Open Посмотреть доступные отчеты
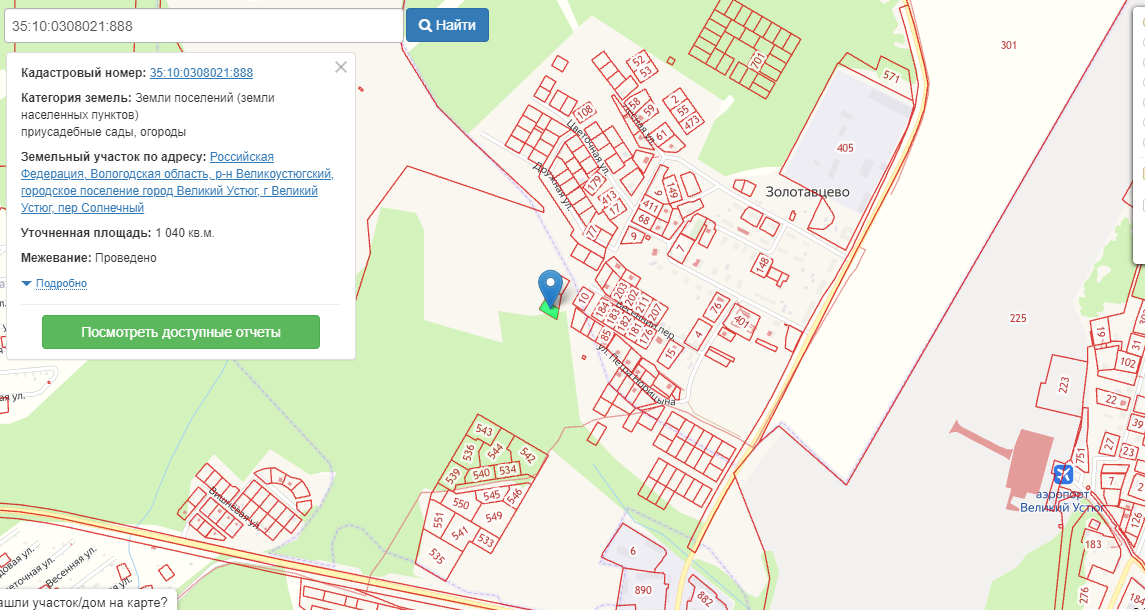Screen dimensions: 1145x610 (181, 332)
